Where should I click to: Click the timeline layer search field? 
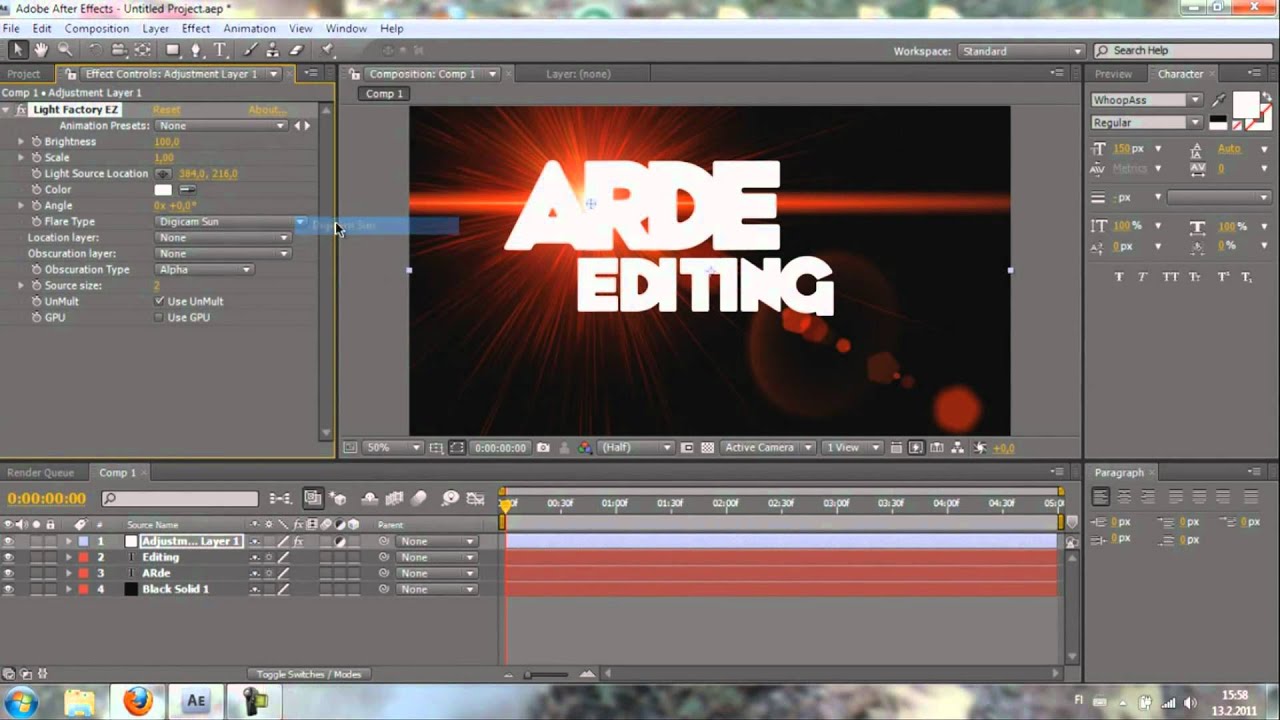(x=180, y=498)
